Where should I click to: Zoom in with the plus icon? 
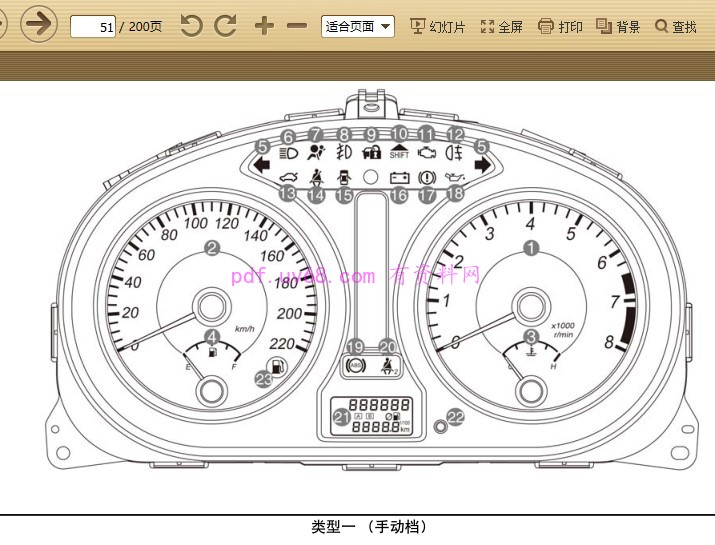(263, 26)
